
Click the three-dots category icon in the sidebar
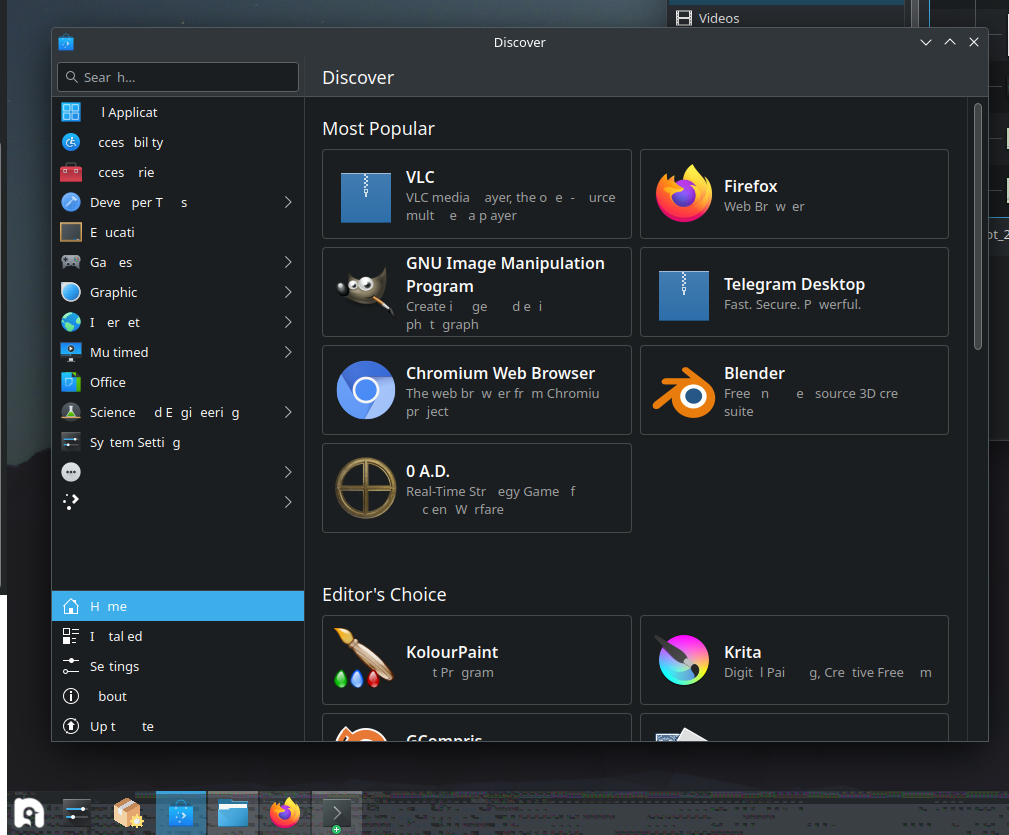tap(71, 472)
